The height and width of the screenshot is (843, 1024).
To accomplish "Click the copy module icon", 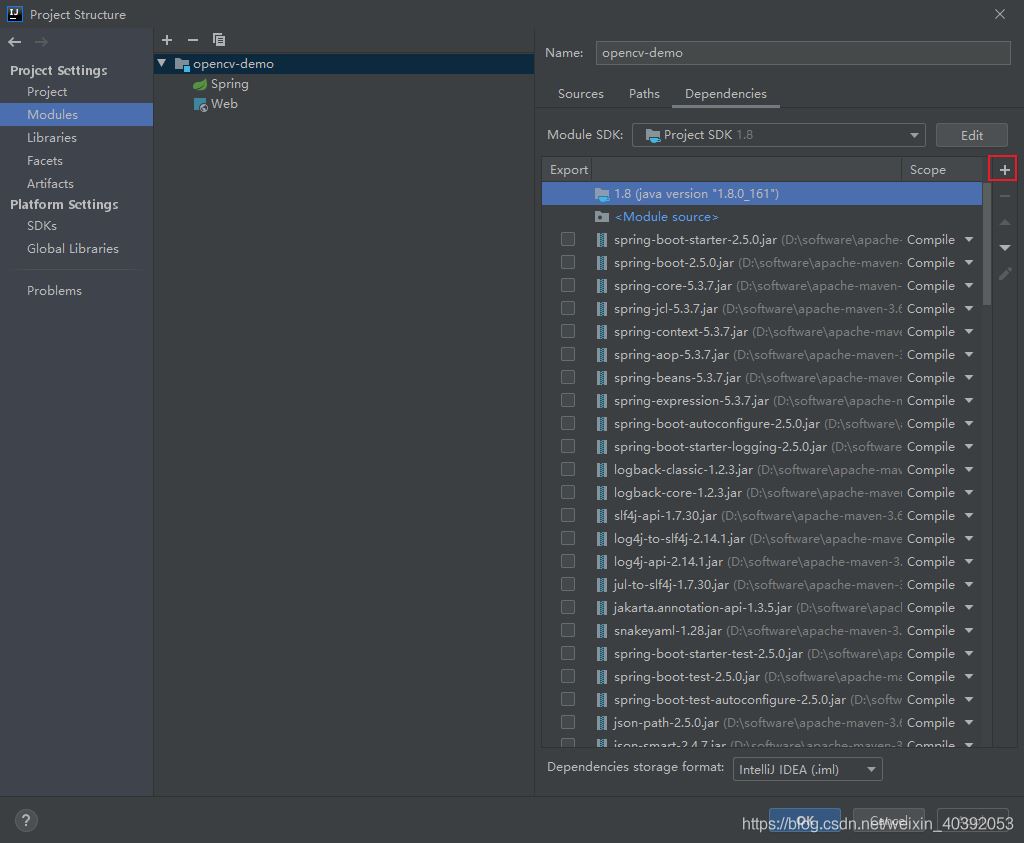I will (219, 40).
